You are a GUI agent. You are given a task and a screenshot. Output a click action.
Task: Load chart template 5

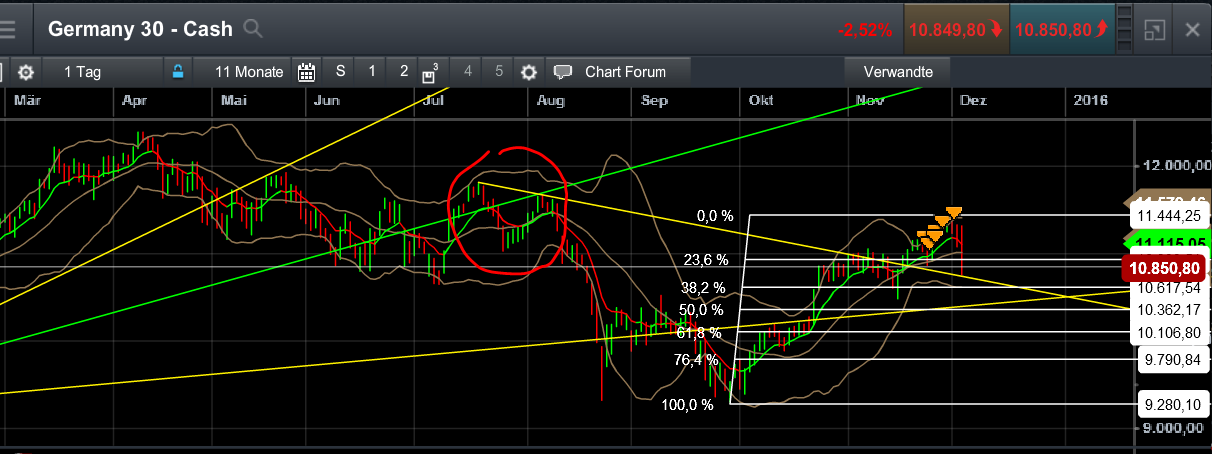499,71
